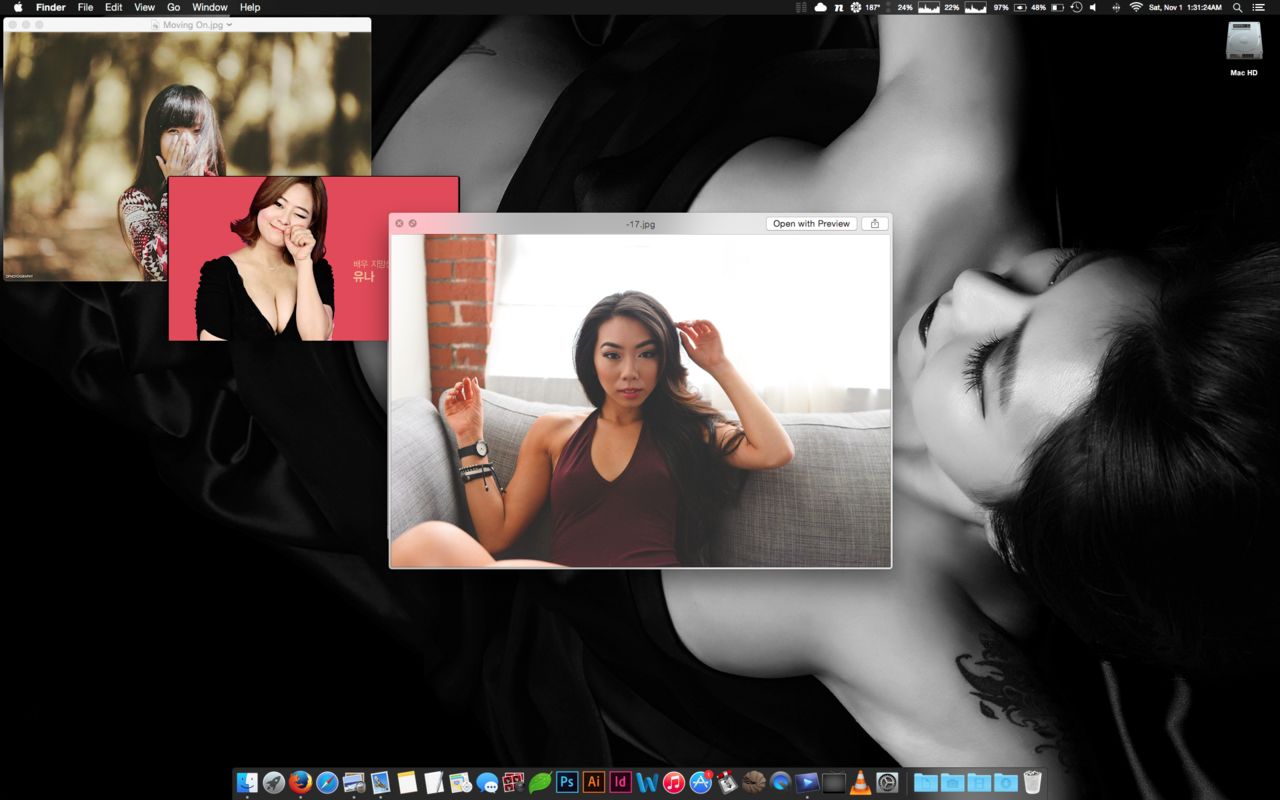This screenshot has width=1280, height=800.
Task: Click the -17.jpg Quick Look photo
Action: [x=640, y=401]
